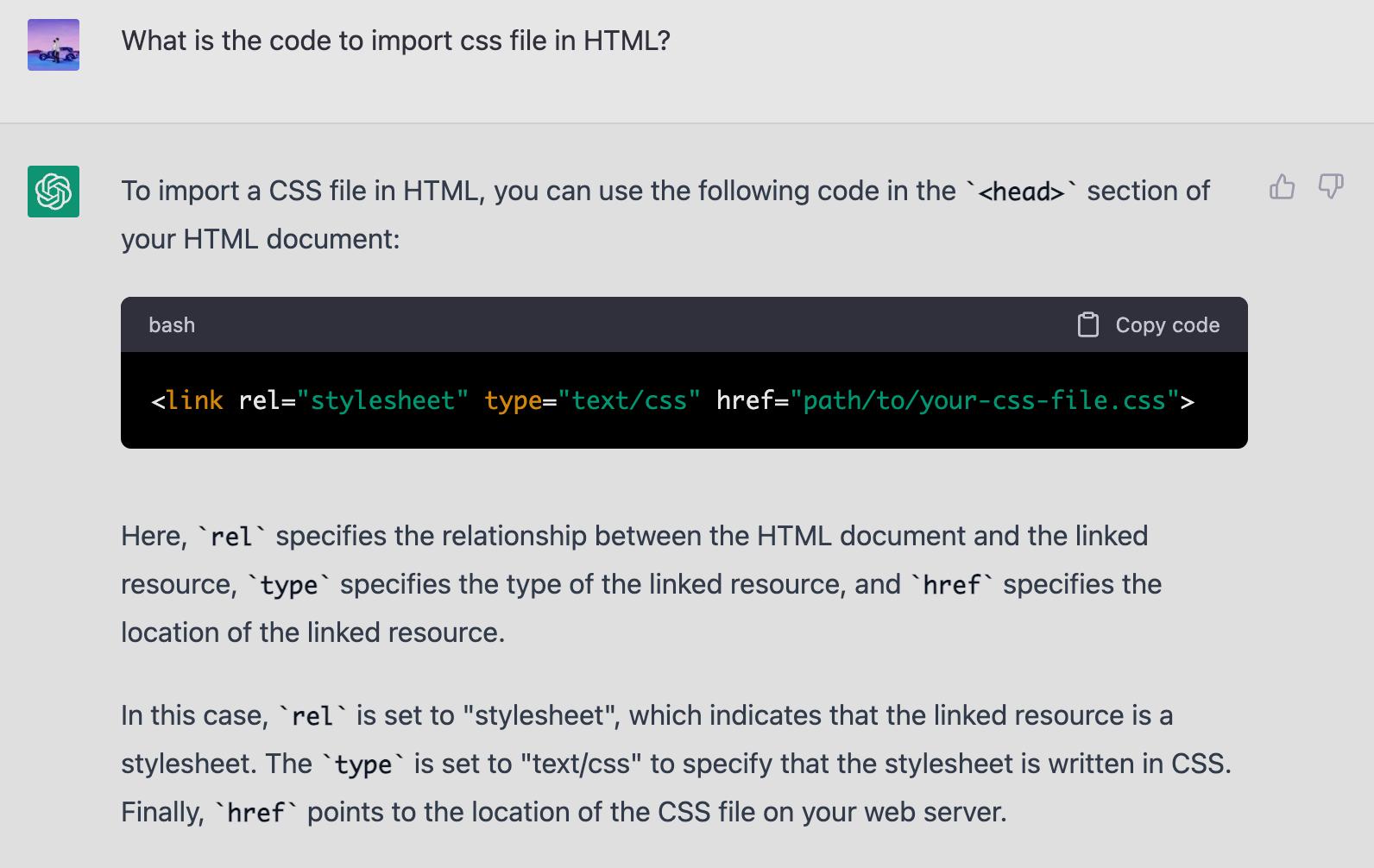Click the ChatGPT logo avatar

(54, 192)
